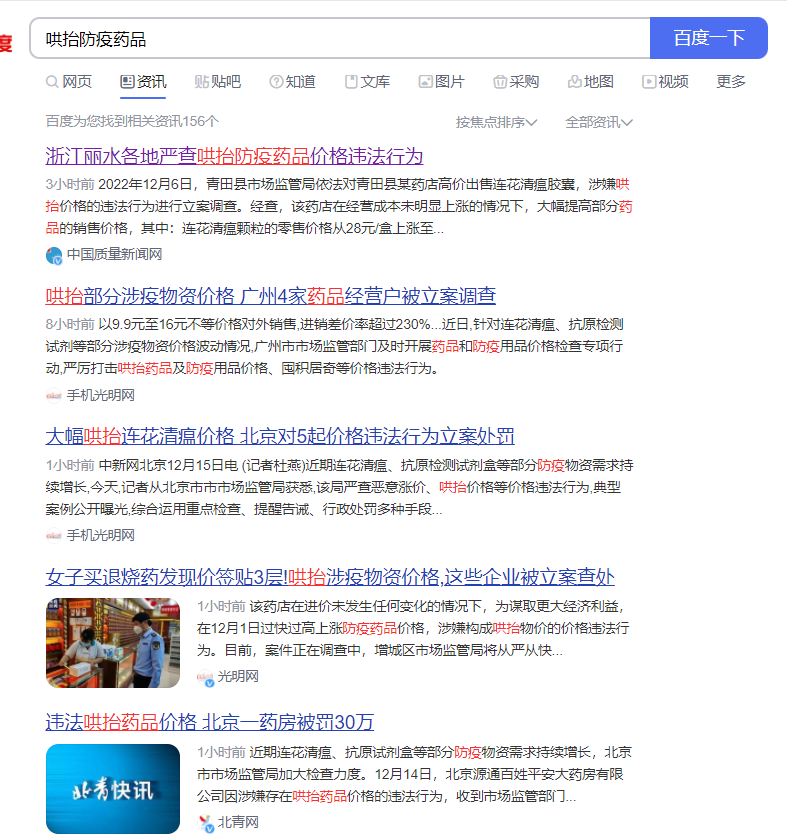
Task: Click the pharmacy inspection photo thumbnail
Action: click(113, 643)
